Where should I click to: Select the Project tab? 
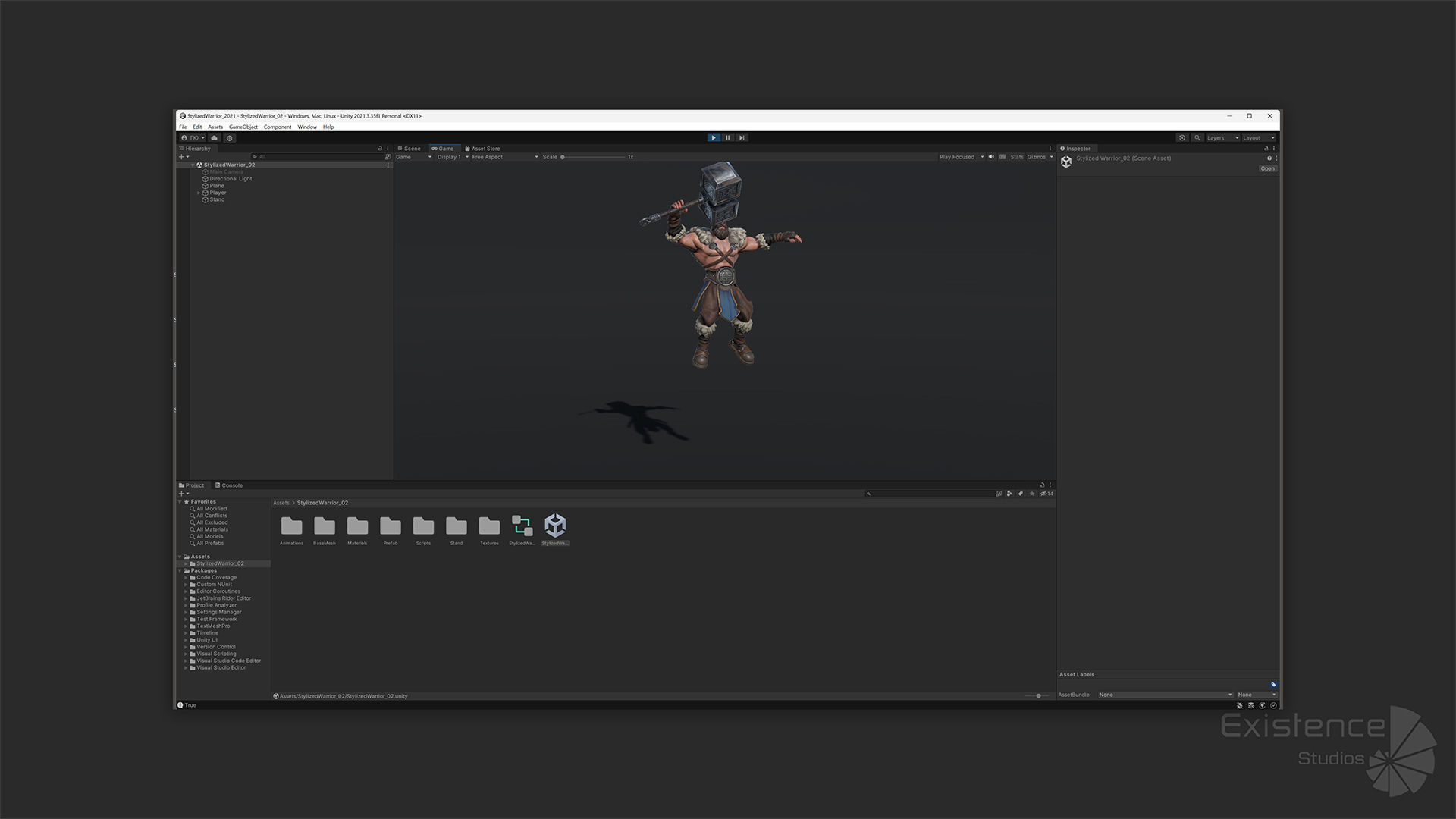click(x=192, y=485)
